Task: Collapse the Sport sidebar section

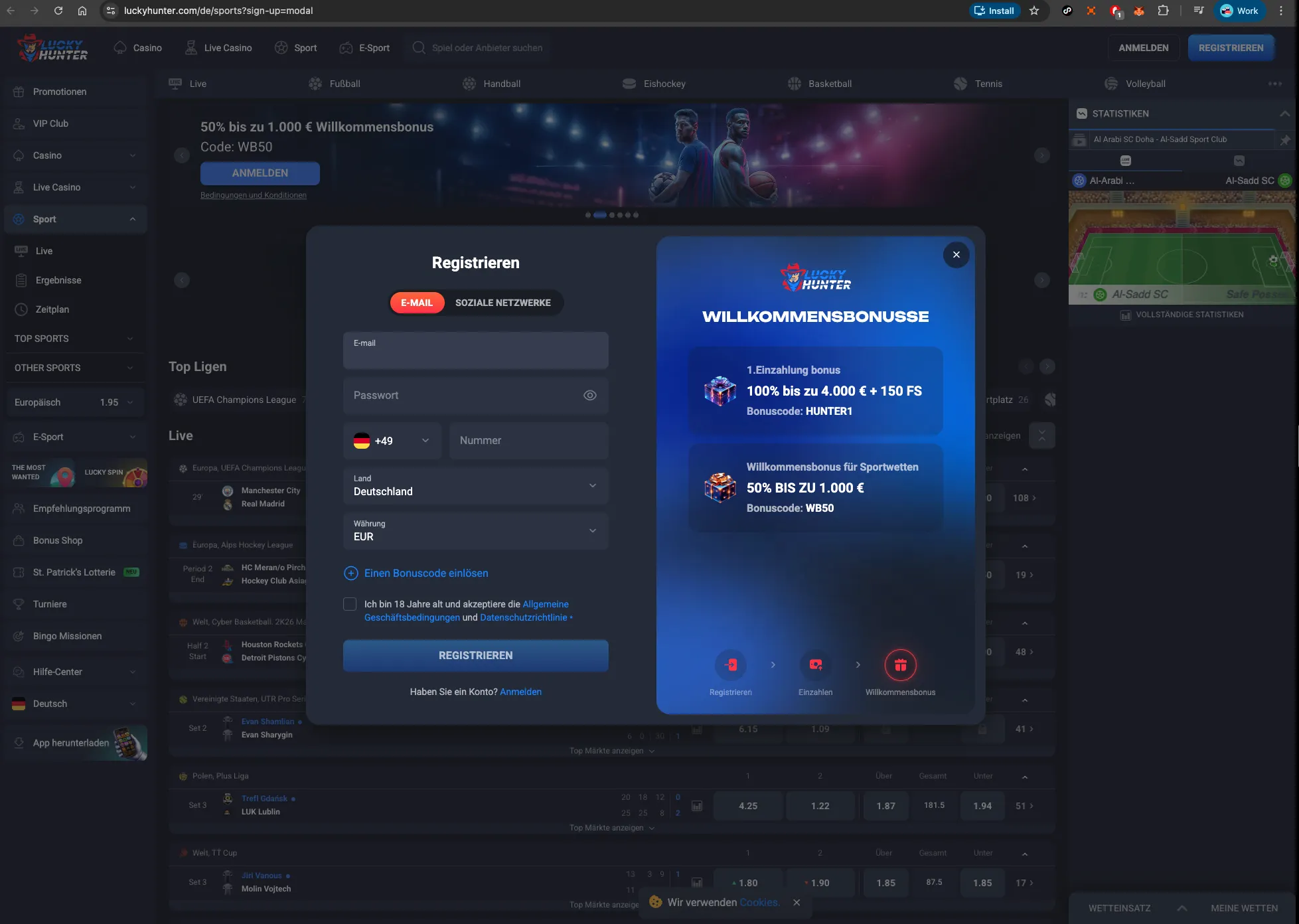Action: coord(76,219)
